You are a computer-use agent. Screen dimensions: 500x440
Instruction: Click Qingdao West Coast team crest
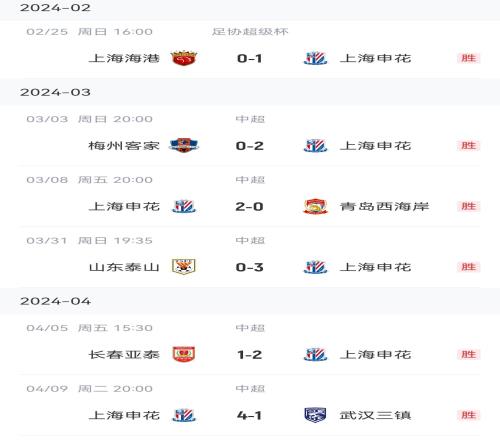tap(315, 206)
